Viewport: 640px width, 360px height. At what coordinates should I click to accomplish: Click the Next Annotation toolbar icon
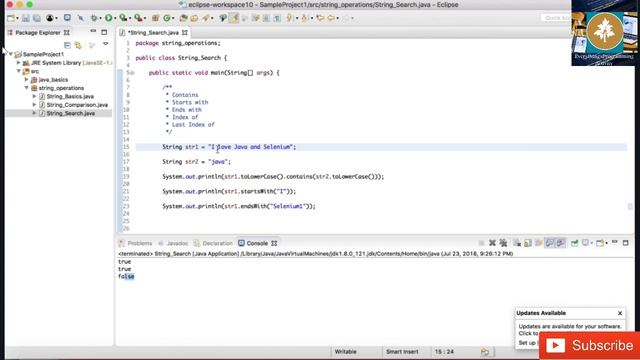click(x=290, y=18)
